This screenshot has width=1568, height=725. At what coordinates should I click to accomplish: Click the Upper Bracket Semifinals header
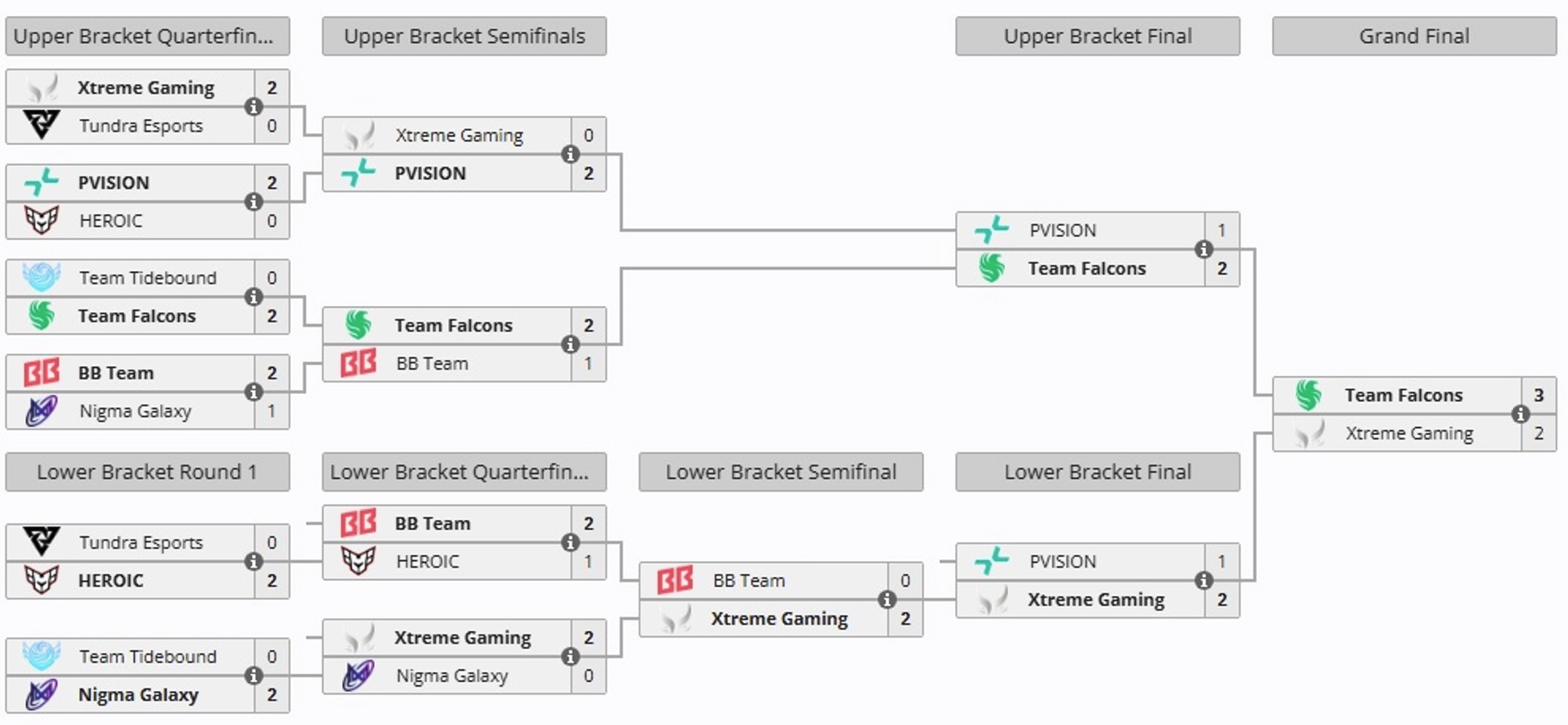(x=463, y=36)
